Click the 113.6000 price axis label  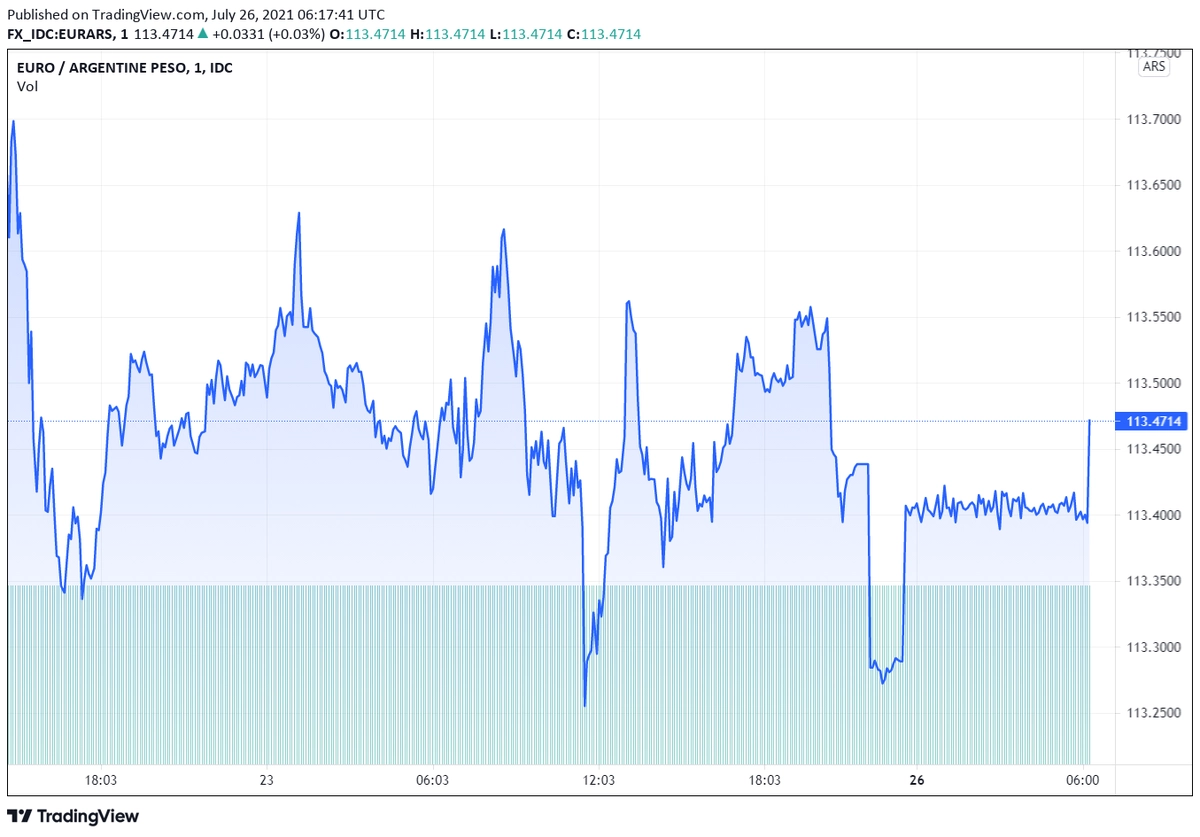click(1154, 251)
